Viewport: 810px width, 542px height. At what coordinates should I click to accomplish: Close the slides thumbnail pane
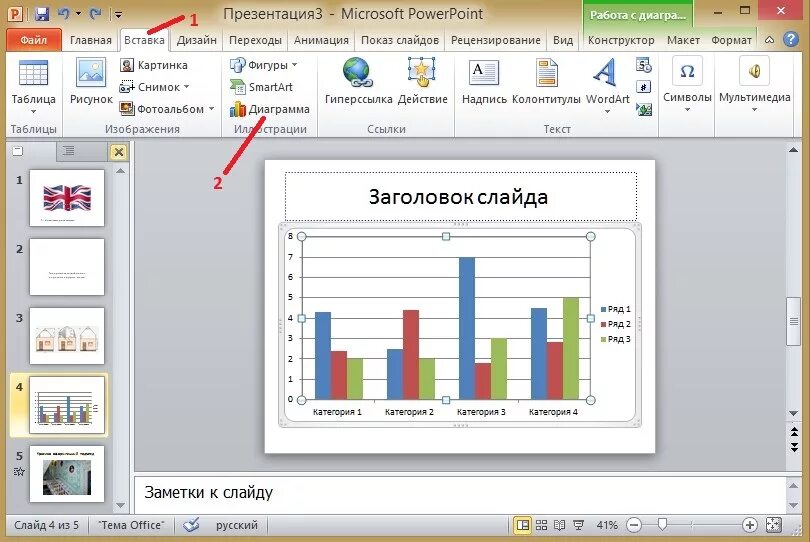119,152
